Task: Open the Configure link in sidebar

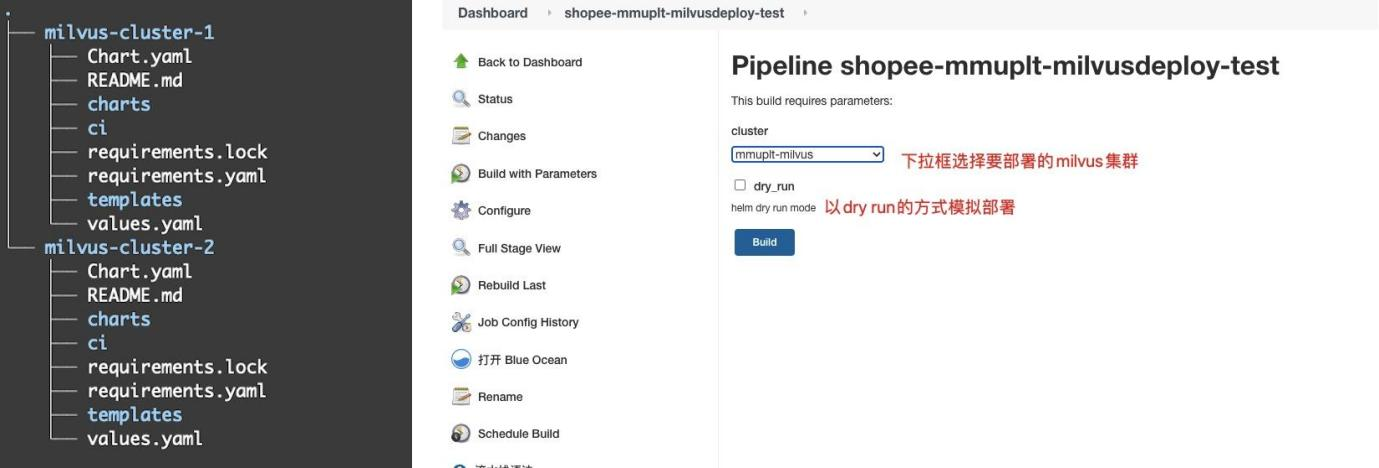Action: [x=504, y=211]
